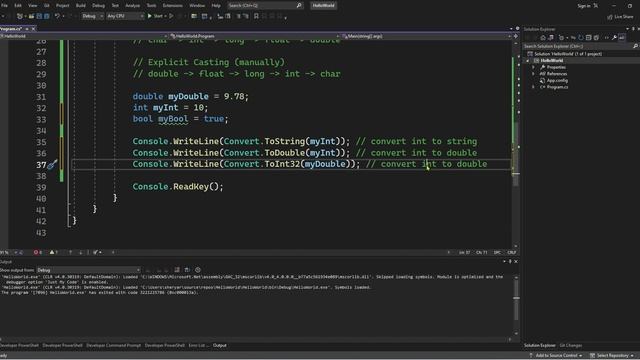
Task: Expand the Properties tree node
Action: [533, 67]
